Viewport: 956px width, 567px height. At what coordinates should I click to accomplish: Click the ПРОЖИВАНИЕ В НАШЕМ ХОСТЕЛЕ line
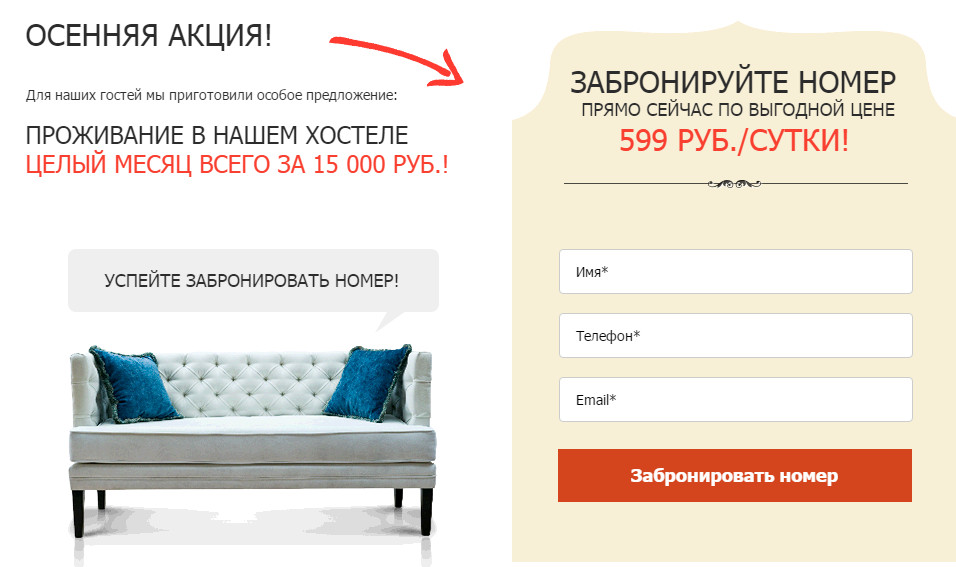click(x=217, y=135)
